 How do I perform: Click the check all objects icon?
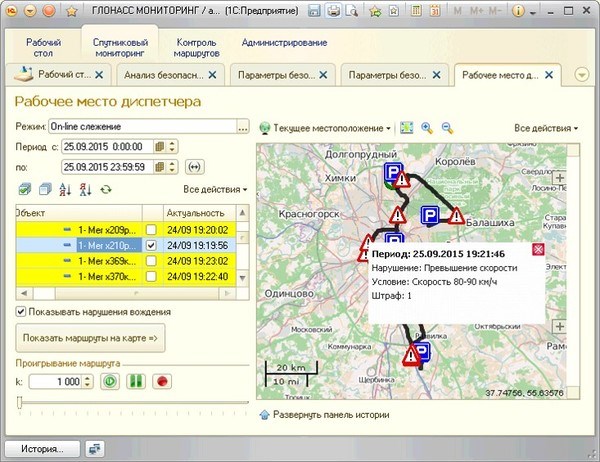coord(25,189)
